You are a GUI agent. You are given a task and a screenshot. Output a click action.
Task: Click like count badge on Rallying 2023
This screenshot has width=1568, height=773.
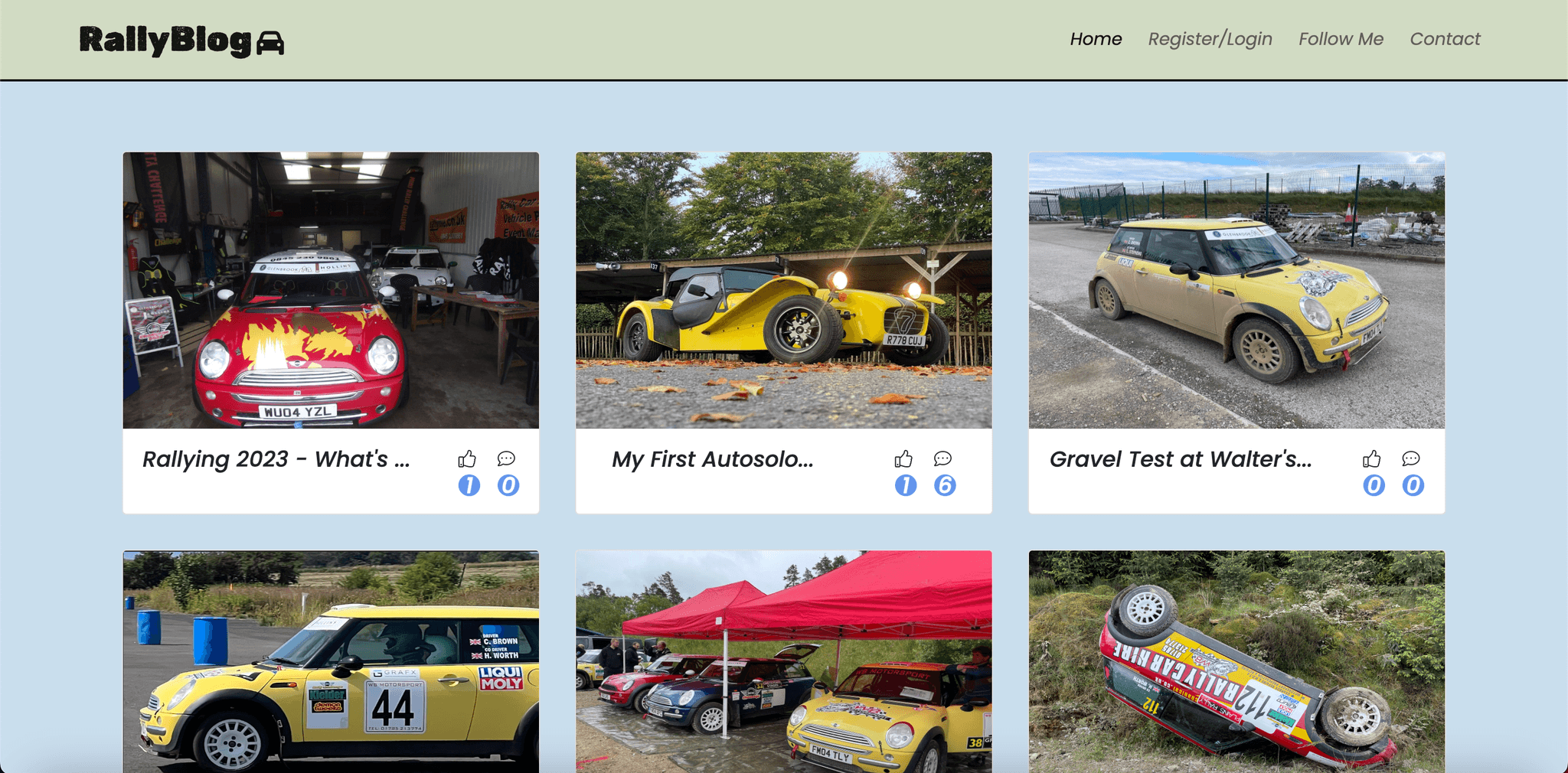469,485
